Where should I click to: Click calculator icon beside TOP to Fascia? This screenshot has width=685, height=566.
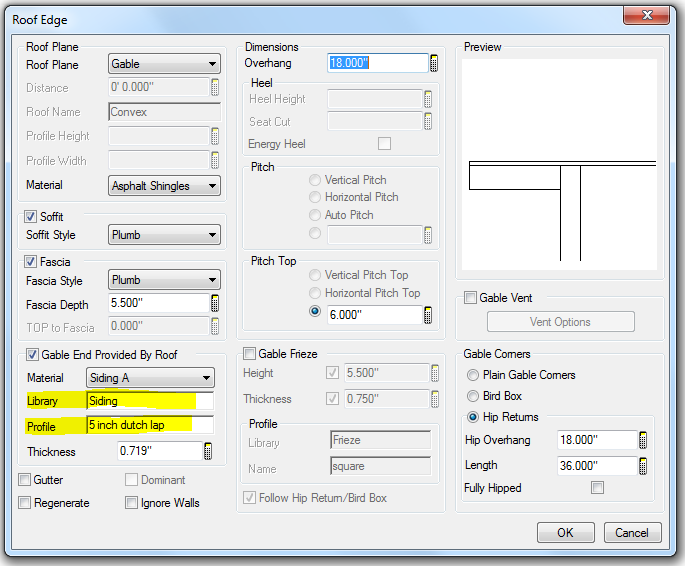[214, 326]
